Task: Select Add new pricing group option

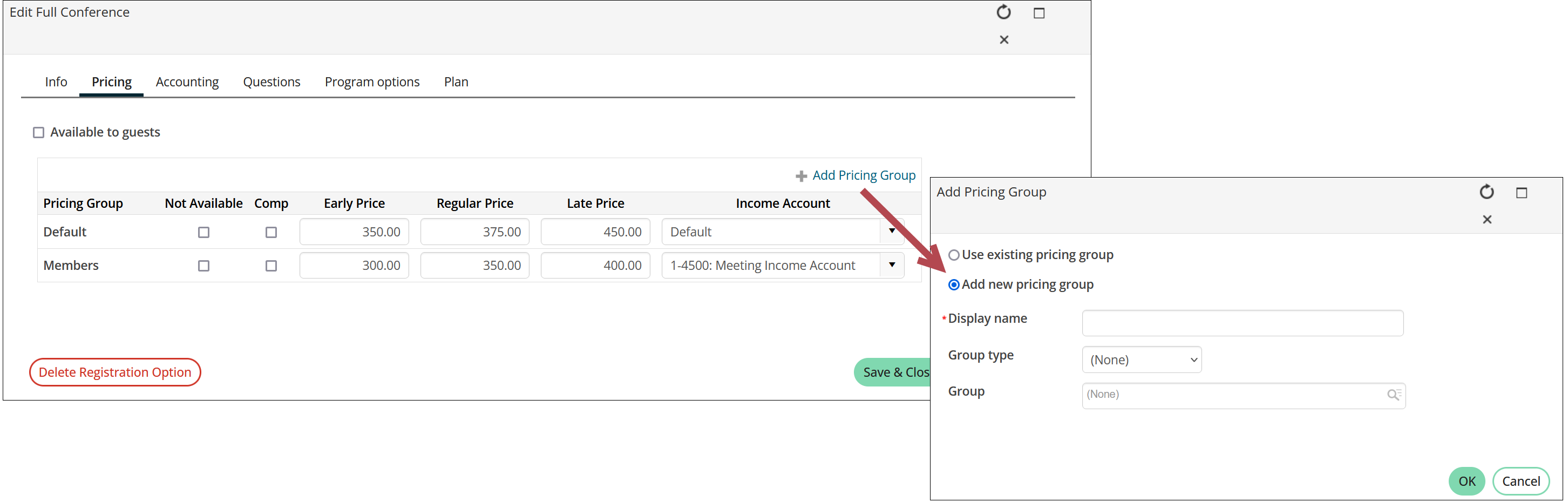Action: coord(954,285)
